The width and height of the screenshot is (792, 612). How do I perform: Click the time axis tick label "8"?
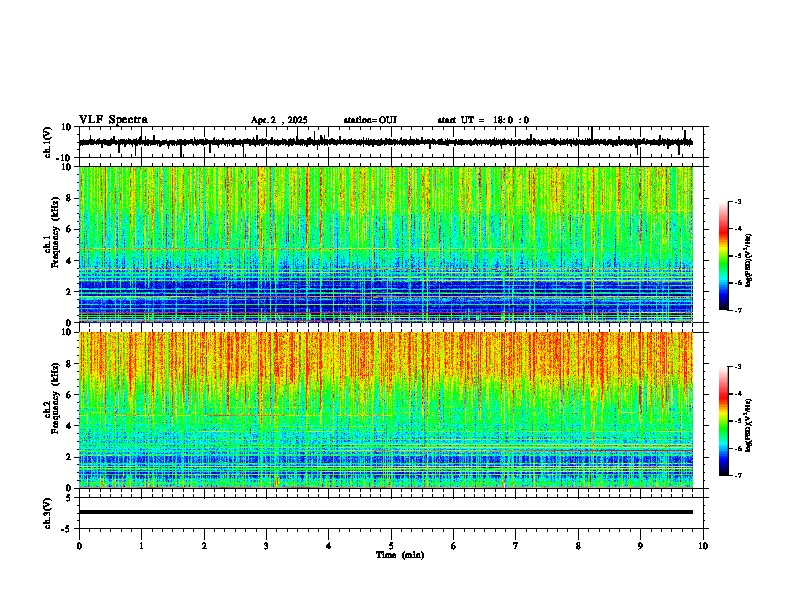pos(578,546)
